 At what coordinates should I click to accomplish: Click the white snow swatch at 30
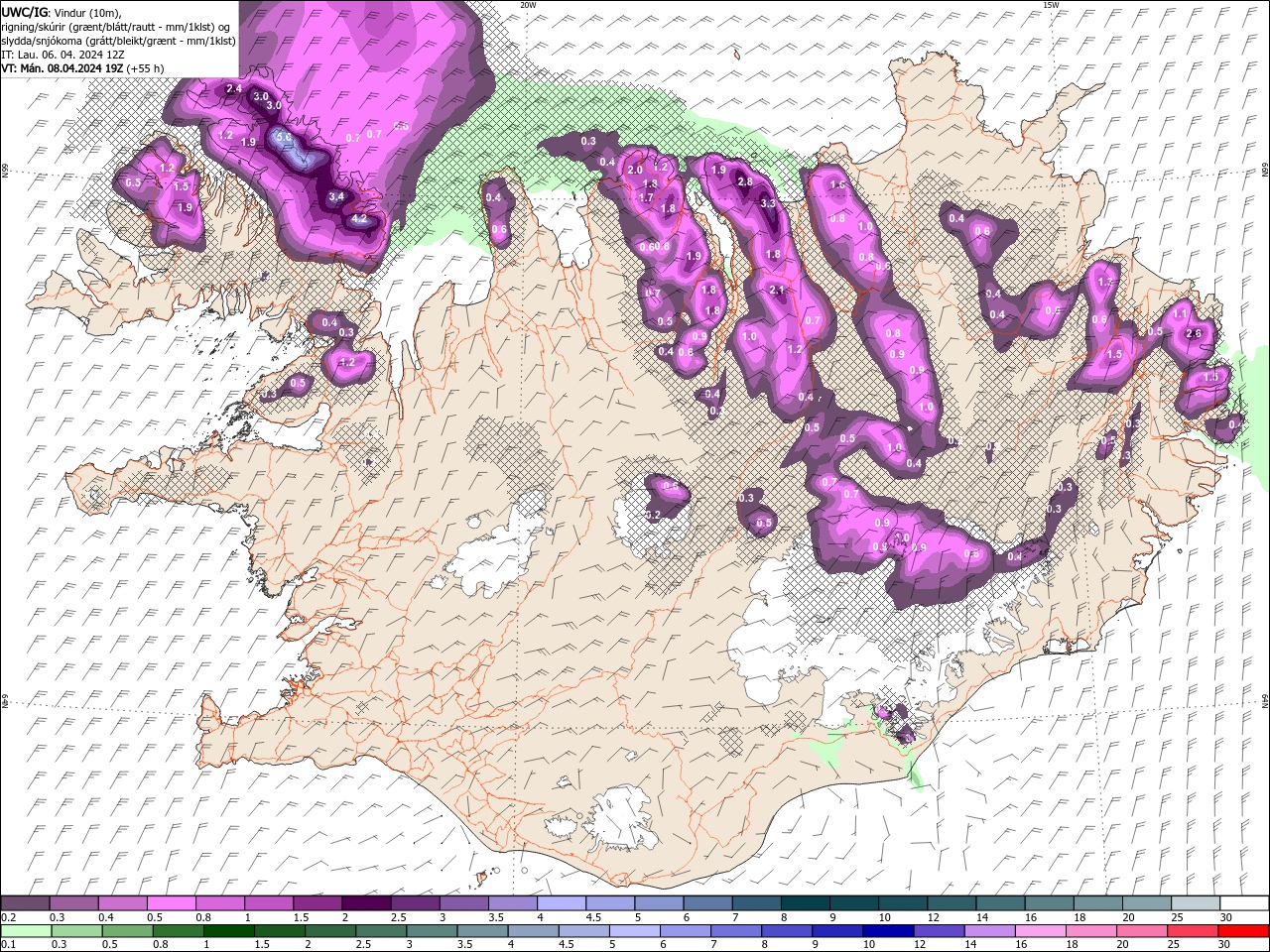1244,903
